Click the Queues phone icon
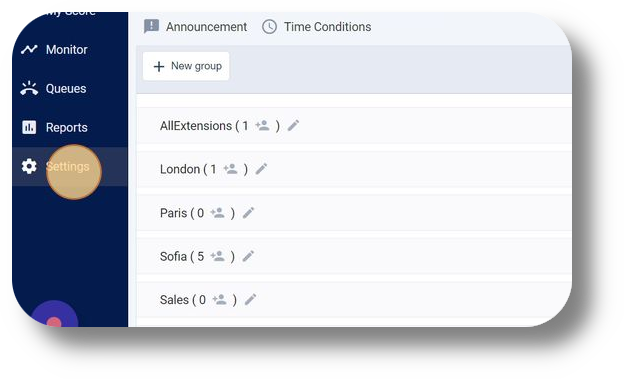 [x=29, y=88]
